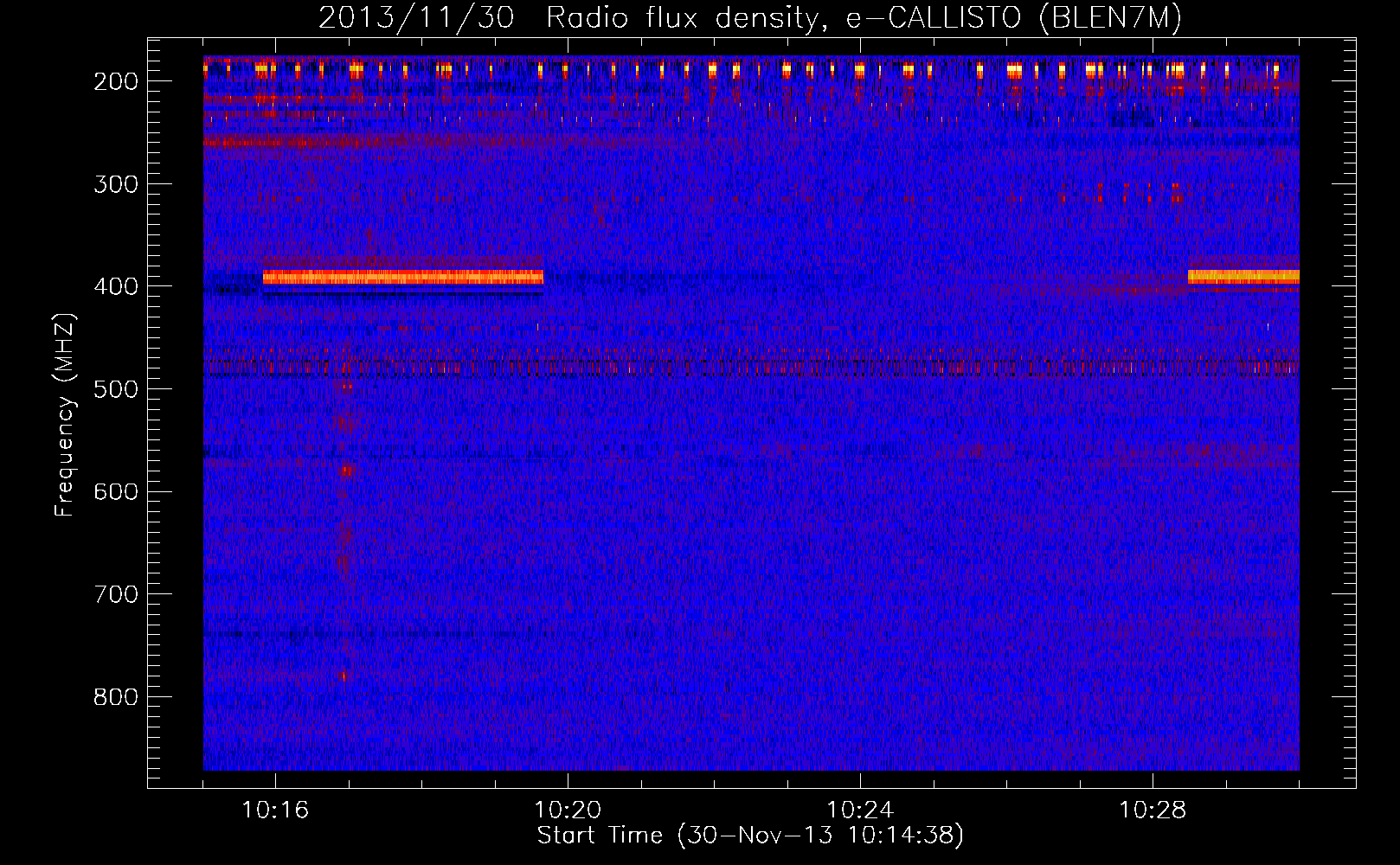This screenshot has width=1400, height=865.
Task: Click the 10:24 time tick label
Action: tap(860, 811)
